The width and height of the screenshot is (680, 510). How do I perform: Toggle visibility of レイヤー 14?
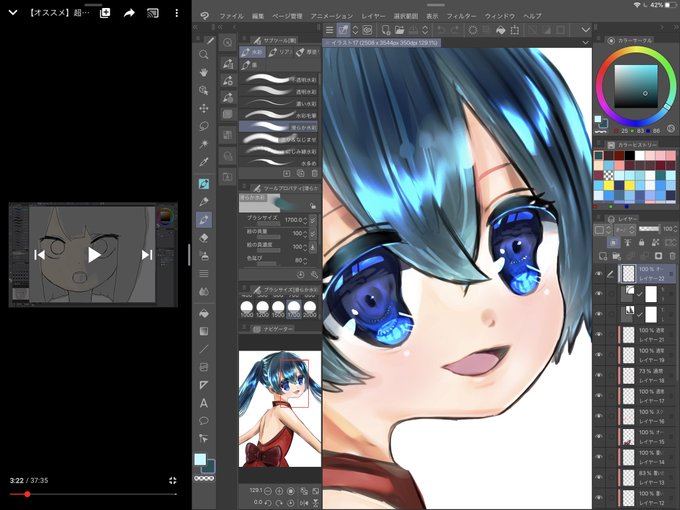pos(599,457)
